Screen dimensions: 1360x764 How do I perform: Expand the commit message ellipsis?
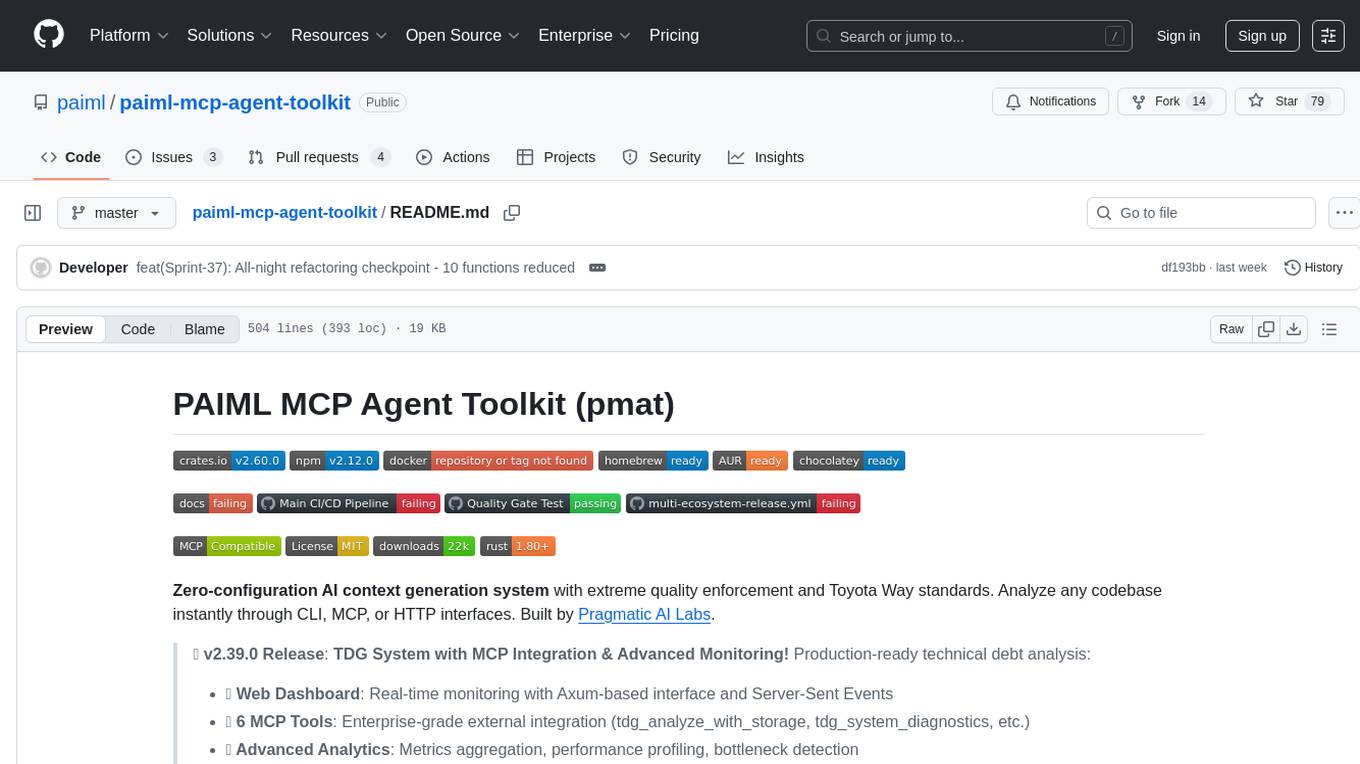(597, 268)
